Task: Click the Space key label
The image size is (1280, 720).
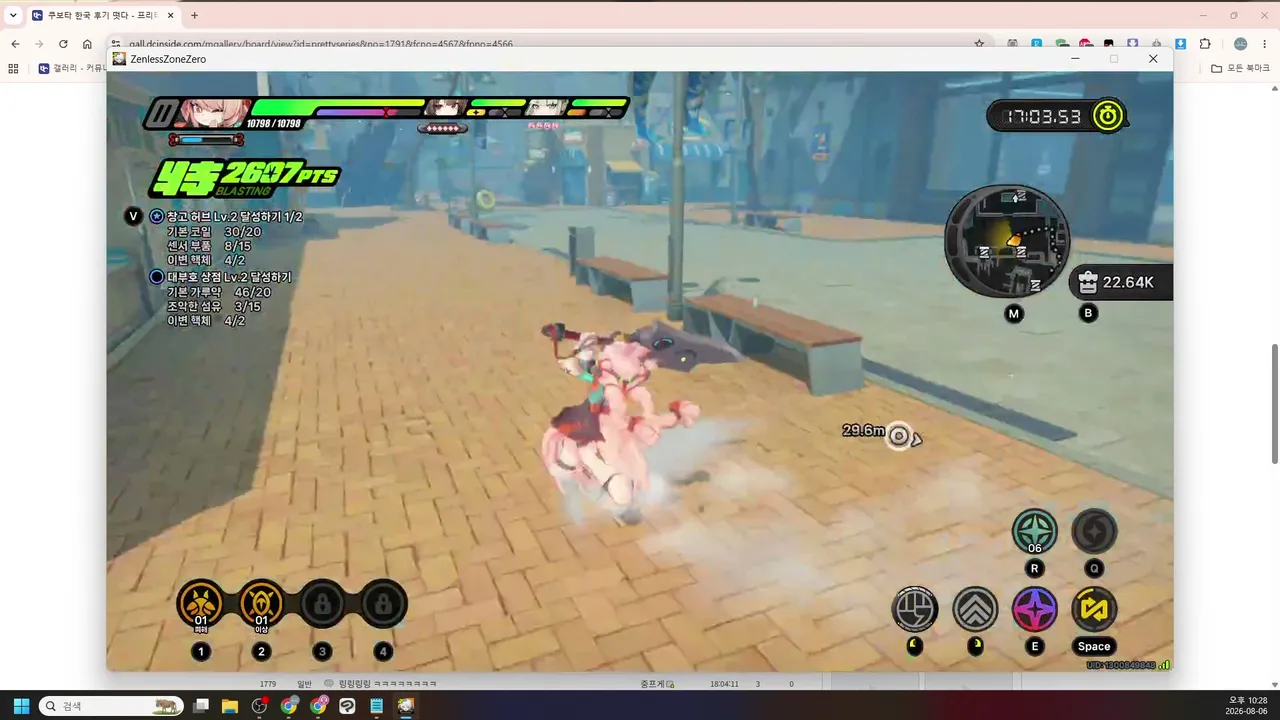Action: click(x=1094, y=646)
